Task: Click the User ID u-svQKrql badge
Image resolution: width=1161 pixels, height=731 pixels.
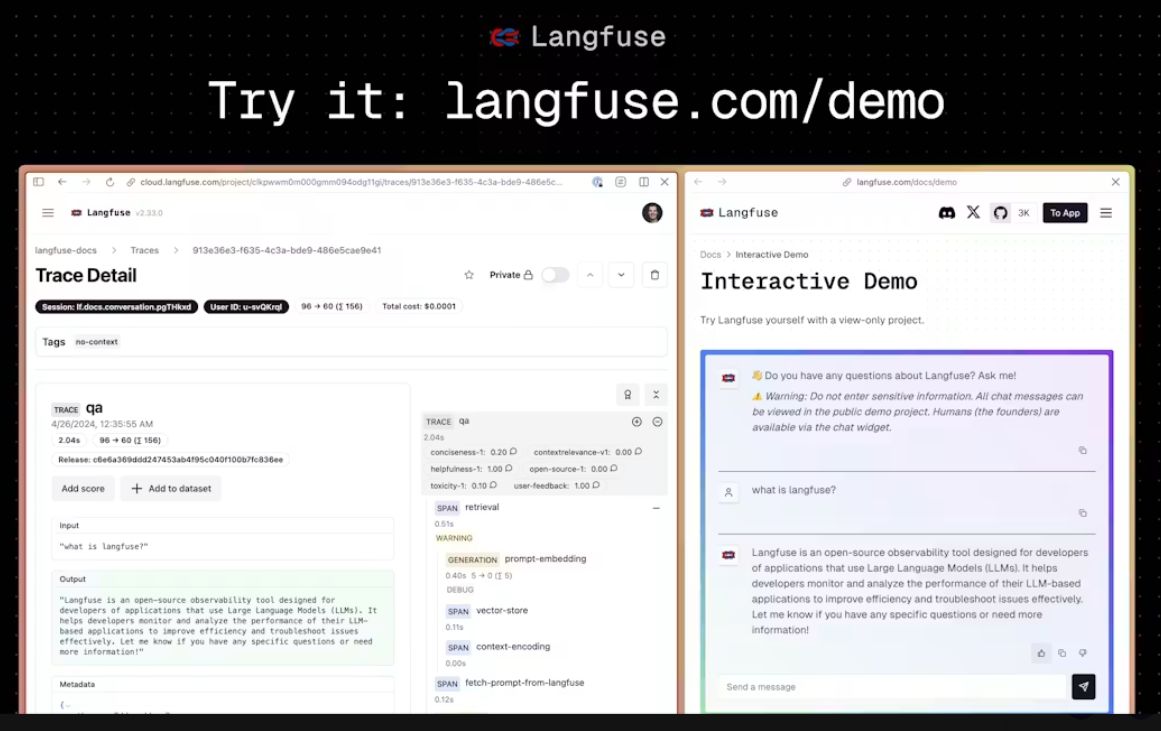Action: pos(246,307)
